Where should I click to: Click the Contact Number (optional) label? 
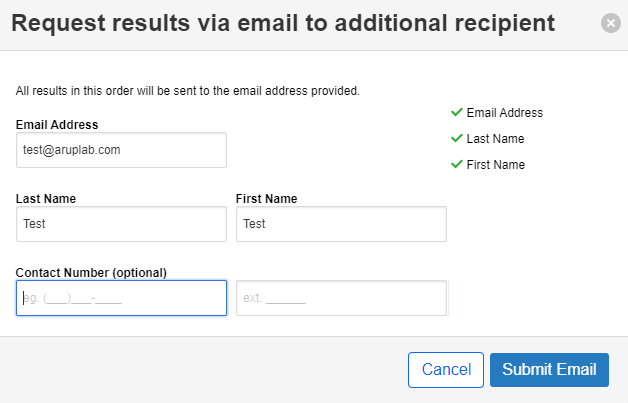[x=91, y=273]
